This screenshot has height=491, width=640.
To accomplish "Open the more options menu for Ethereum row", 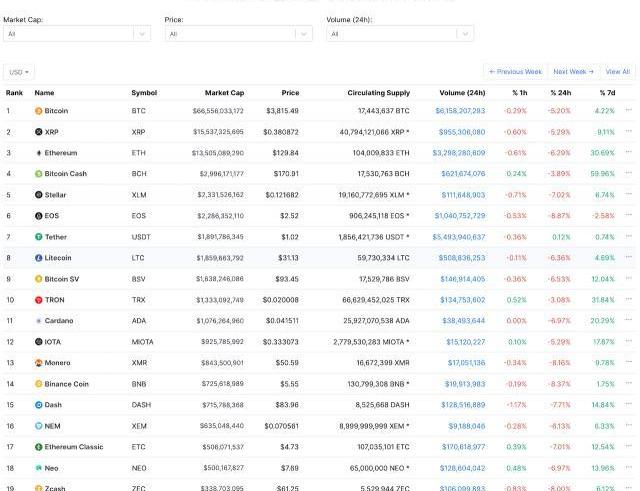I will point(629,152).
